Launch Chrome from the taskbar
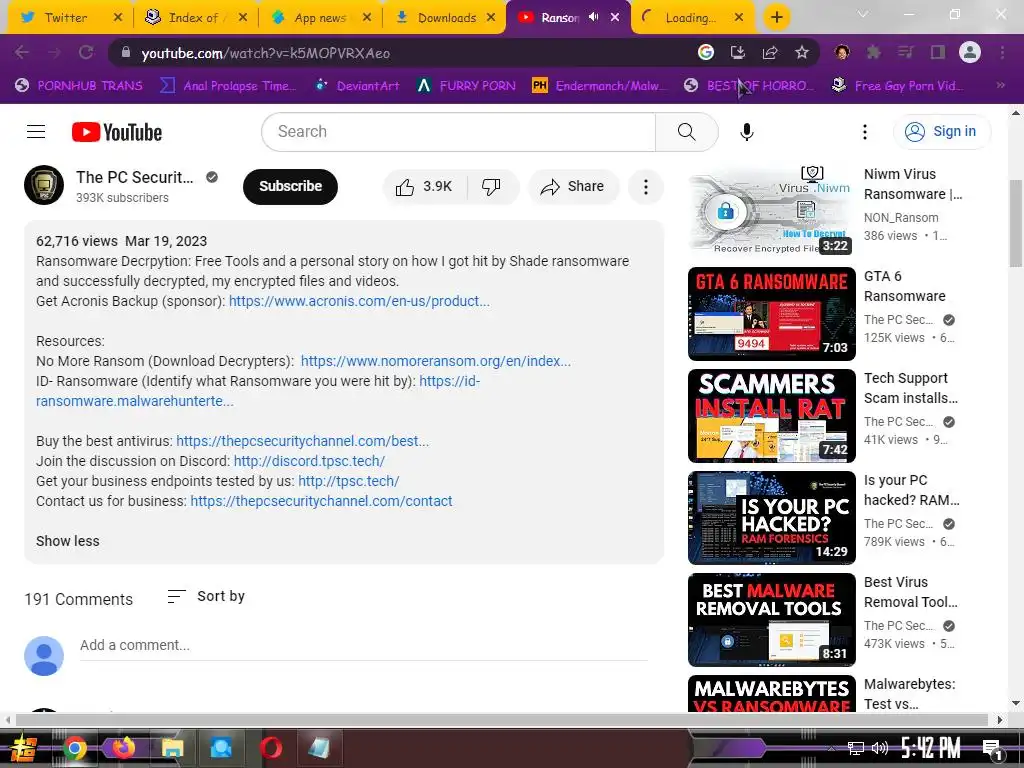 click(x=74, y=748)
